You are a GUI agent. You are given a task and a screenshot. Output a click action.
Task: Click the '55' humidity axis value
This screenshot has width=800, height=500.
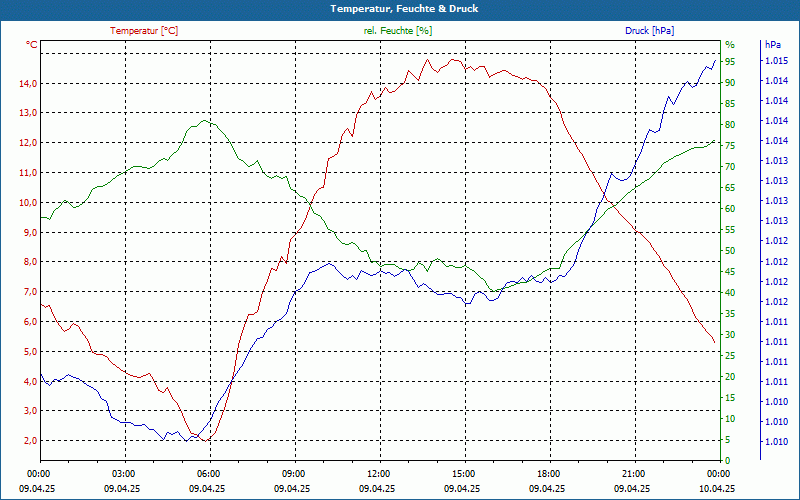pyautogui.click(x=730, y=230)
